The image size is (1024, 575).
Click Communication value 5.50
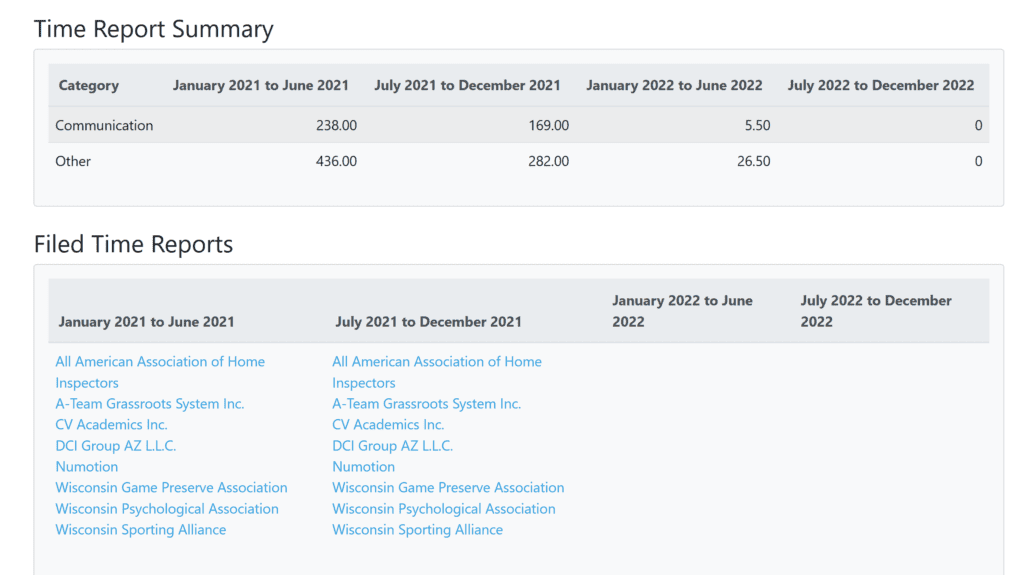758,125
